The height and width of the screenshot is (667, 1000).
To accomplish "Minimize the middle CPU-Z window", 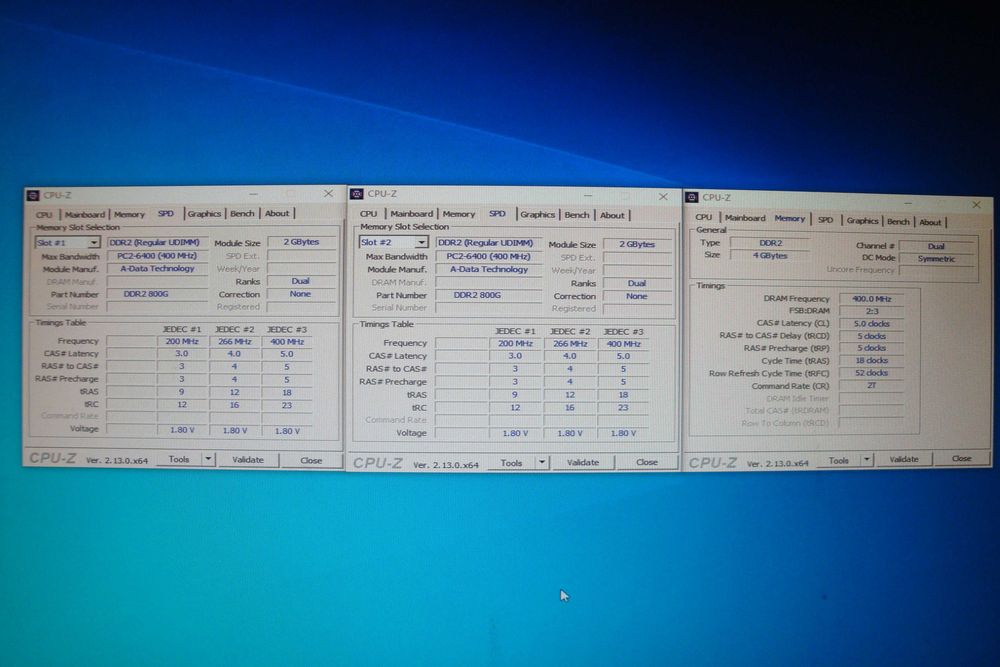I will [587, 196].
